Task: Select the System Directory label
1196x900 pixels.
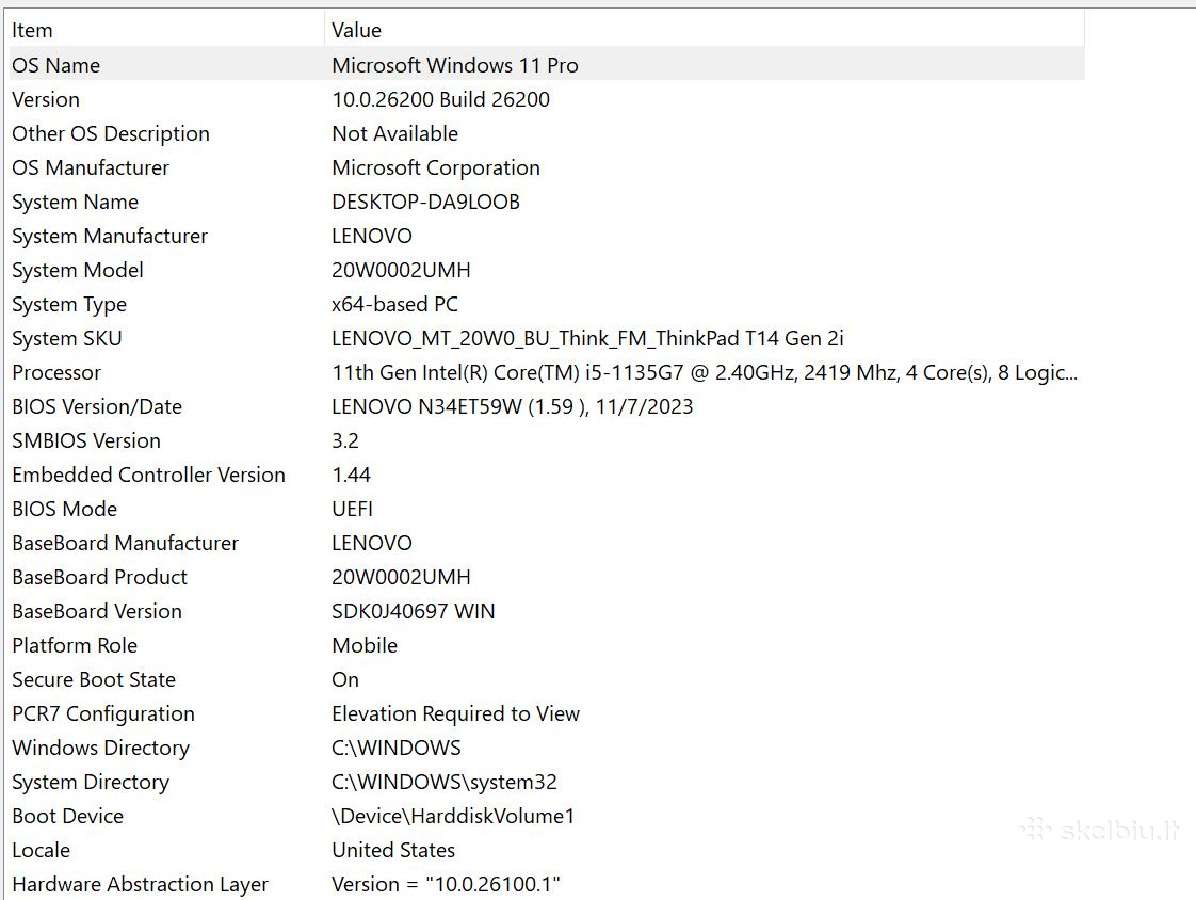Action: pos(91,783)
